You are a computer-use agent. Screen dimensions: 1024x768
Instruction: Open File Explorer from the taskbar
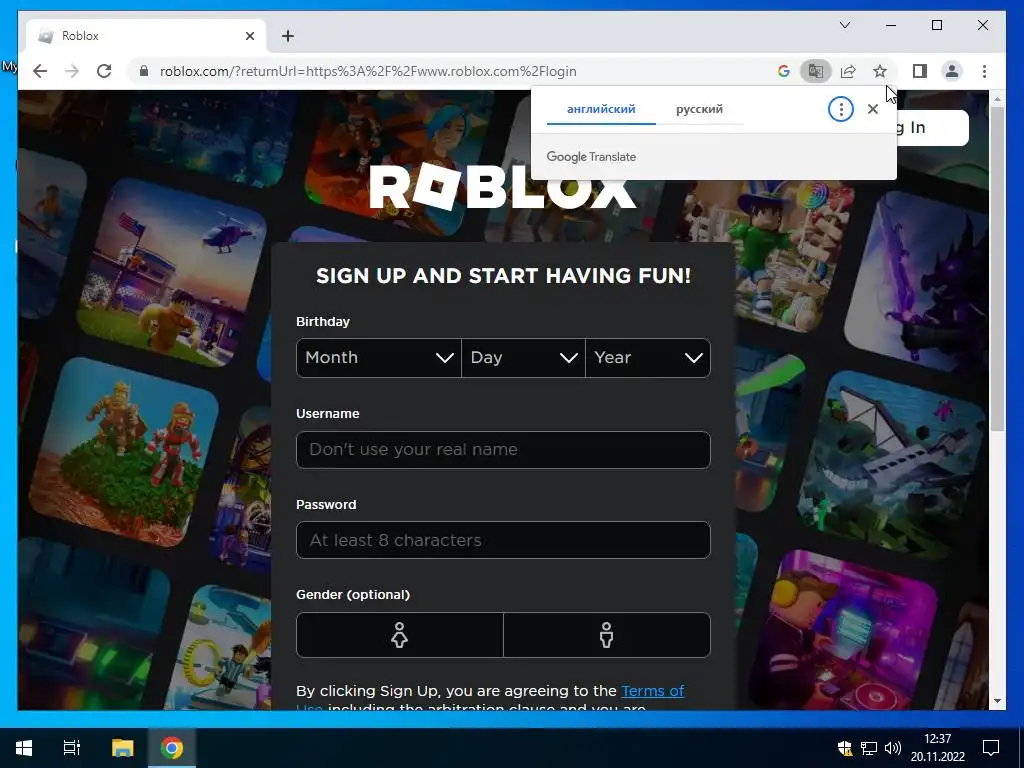(122, 748)
